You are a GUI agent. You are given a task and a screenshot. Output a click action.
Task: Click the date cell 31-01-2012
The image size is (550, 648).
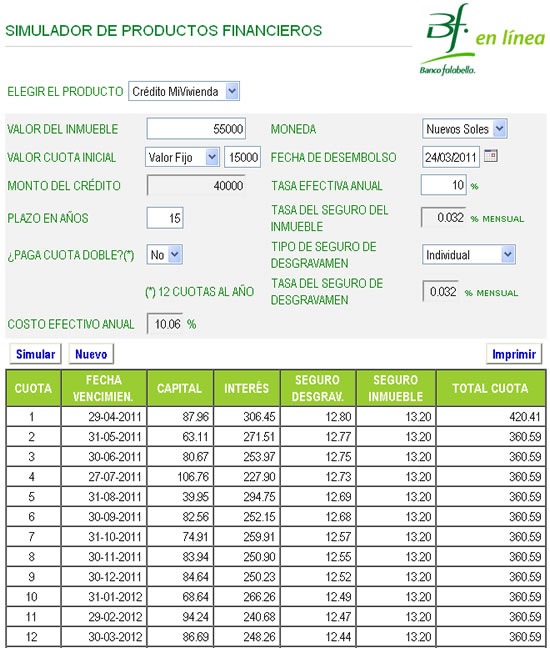pos(104,597)
